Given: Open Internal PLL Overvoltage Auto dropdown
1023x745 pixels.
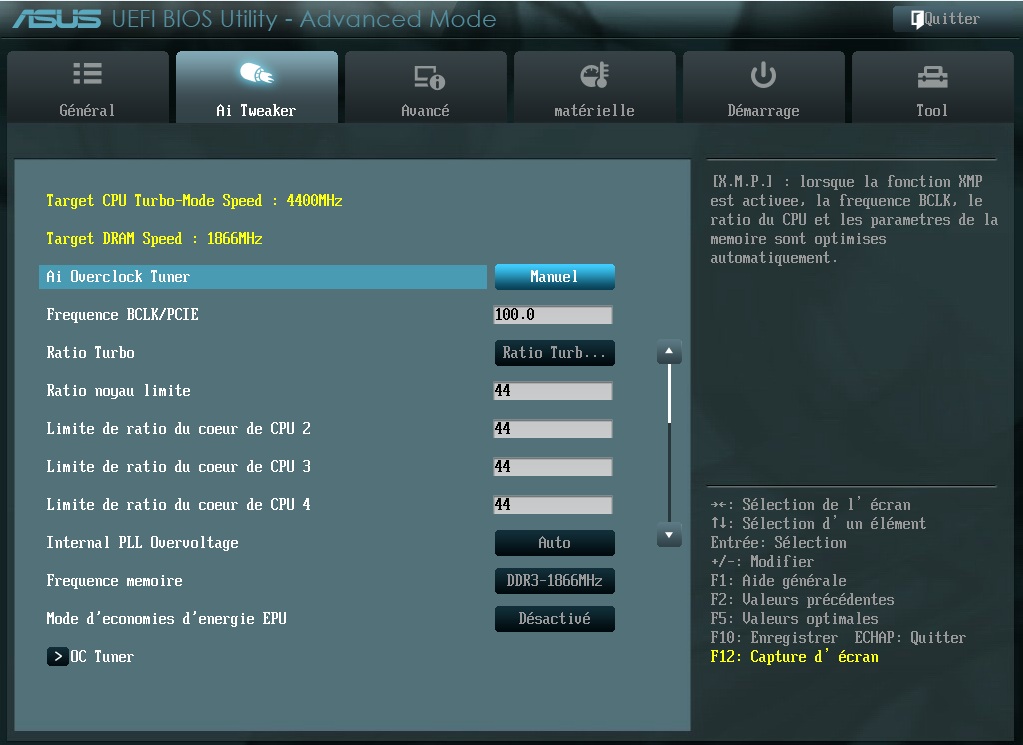Looking at the screenshot, I should [x=554, y=543].
